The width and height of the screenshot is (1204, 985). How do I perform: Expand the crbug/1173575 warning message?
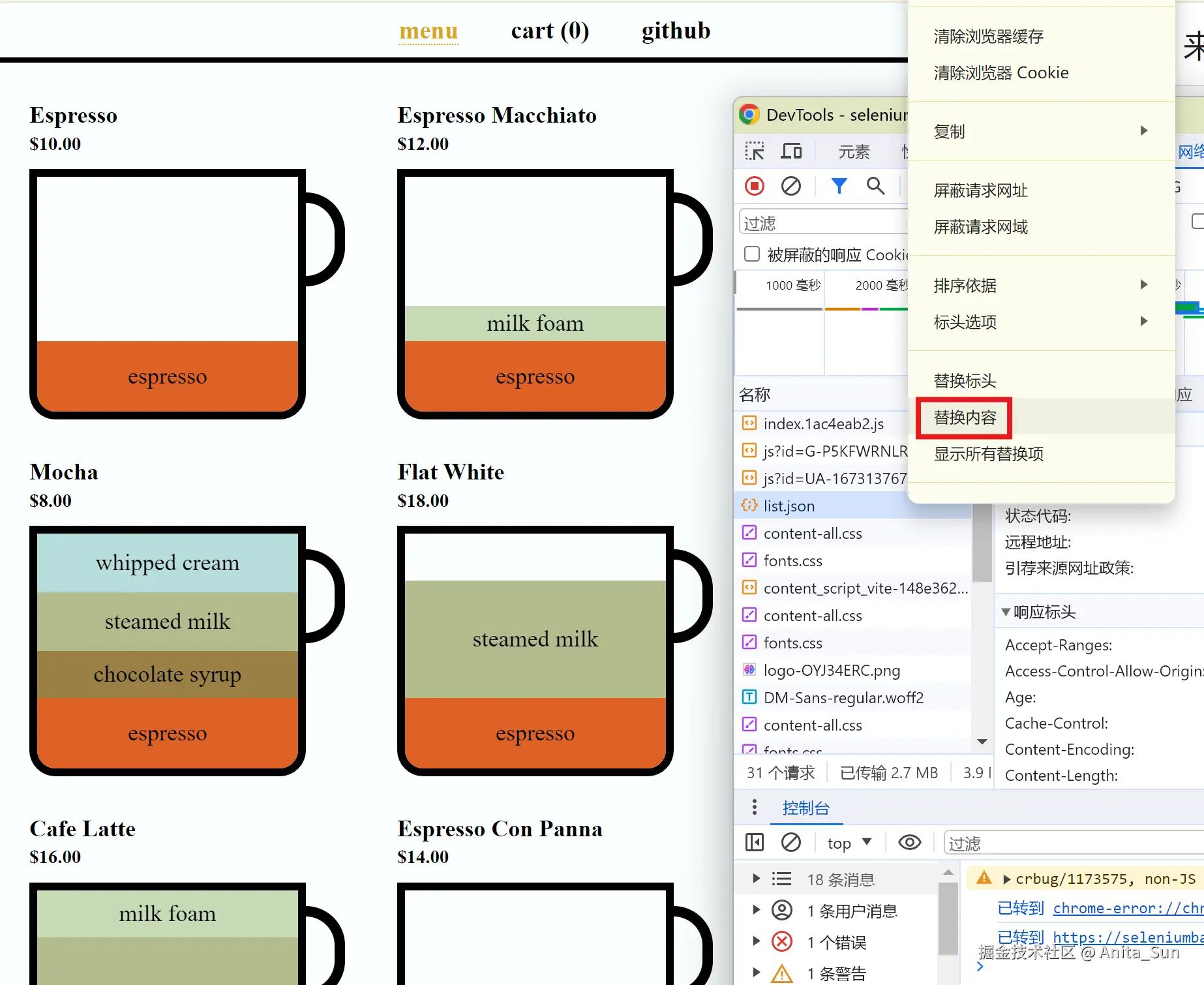pyautogui.click(x=1007, y=879)
